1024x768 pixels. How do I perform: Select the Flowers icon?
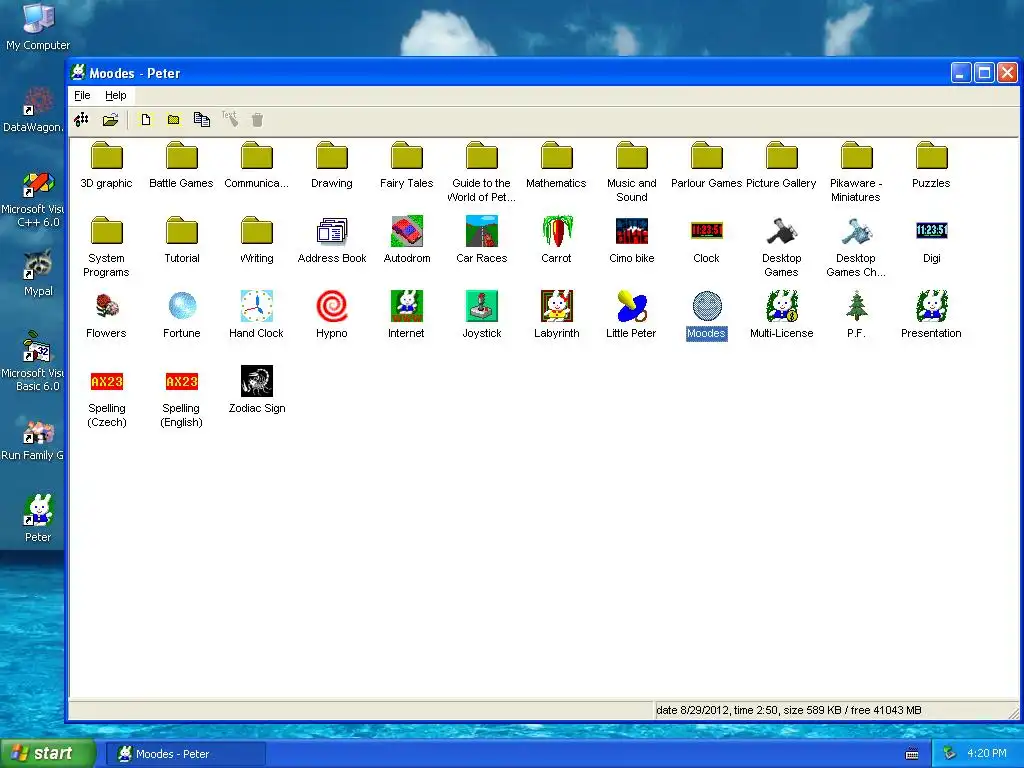106,306
